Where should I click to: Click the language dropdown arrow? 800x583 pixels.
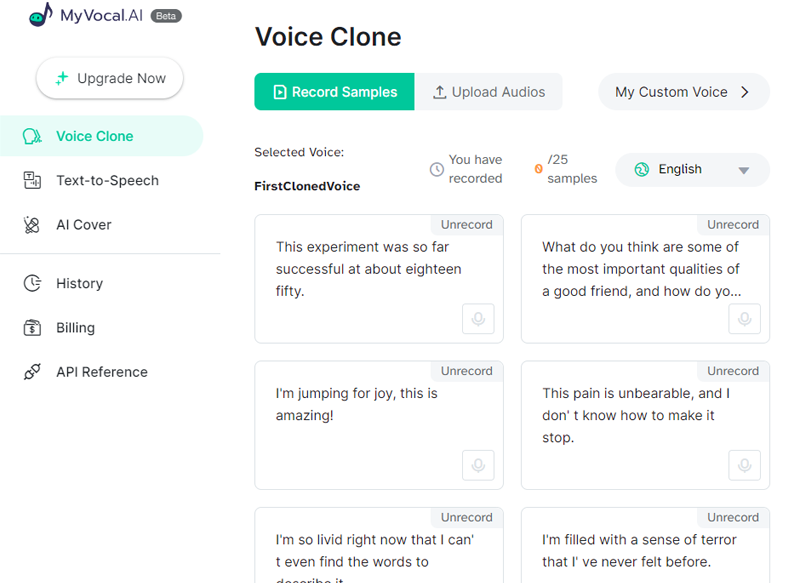[x=743, y=171]
